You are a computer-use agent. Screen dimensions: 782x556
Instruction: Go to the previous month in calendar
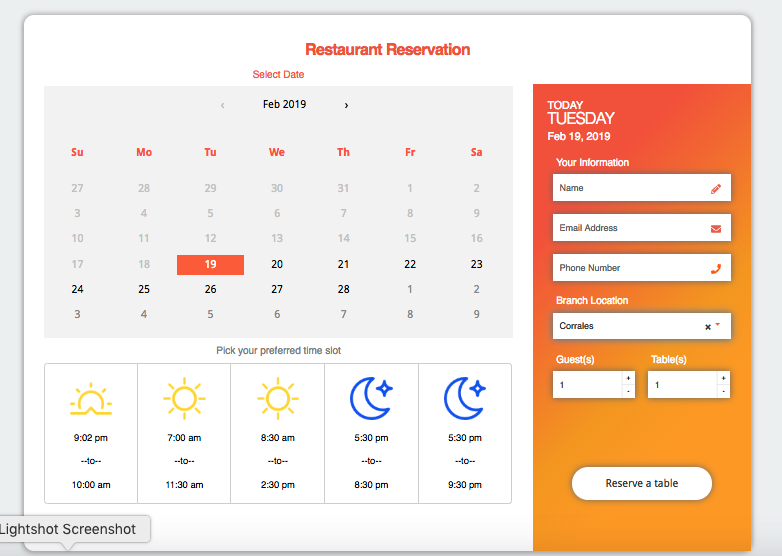(222, 105)
